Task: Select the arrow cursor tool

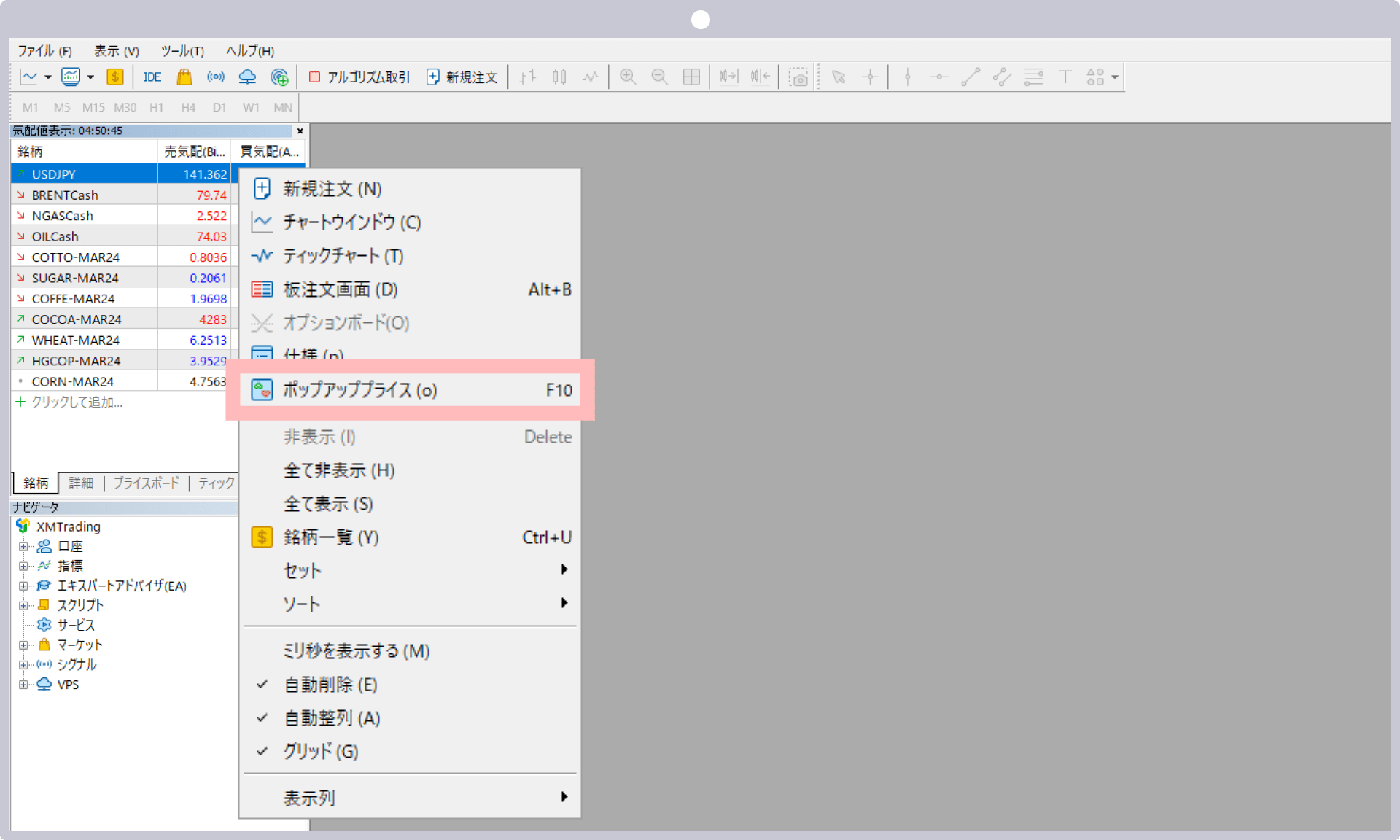Action: pyautogui.click(x=839, y=77)
